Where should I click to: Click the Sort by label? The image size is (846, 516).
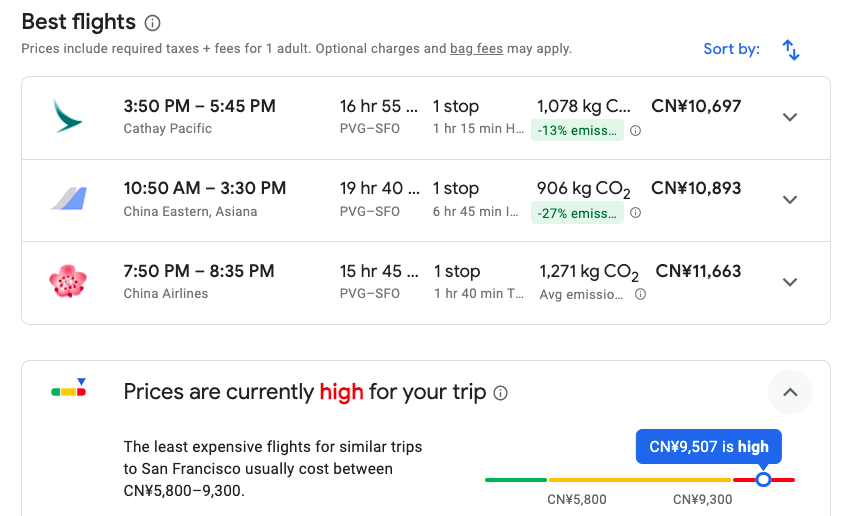[732, 49]
